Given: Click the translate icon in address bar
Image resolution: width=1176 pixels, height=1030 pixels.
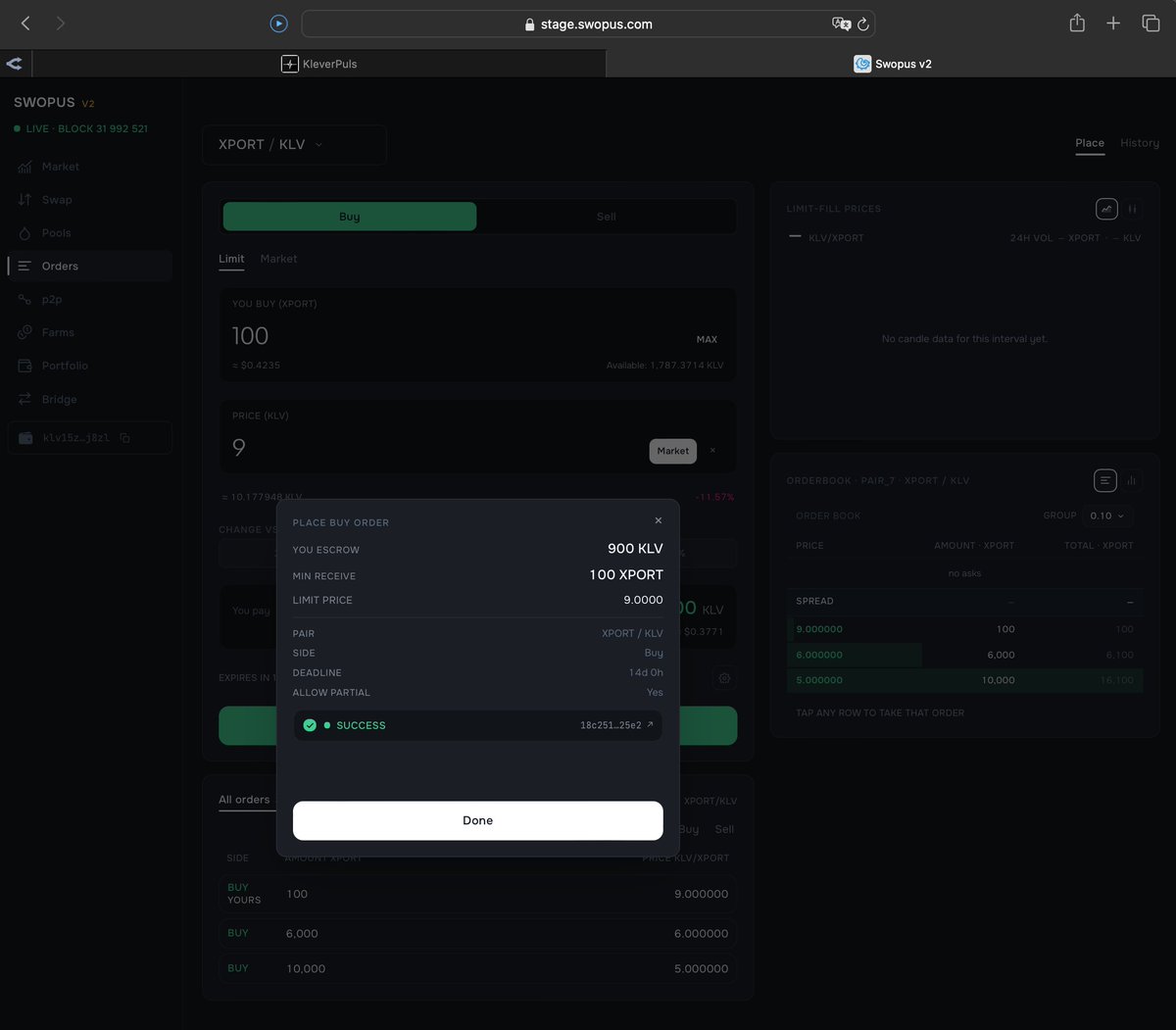Looking at the screenshot, I should [x=841, y=24].
